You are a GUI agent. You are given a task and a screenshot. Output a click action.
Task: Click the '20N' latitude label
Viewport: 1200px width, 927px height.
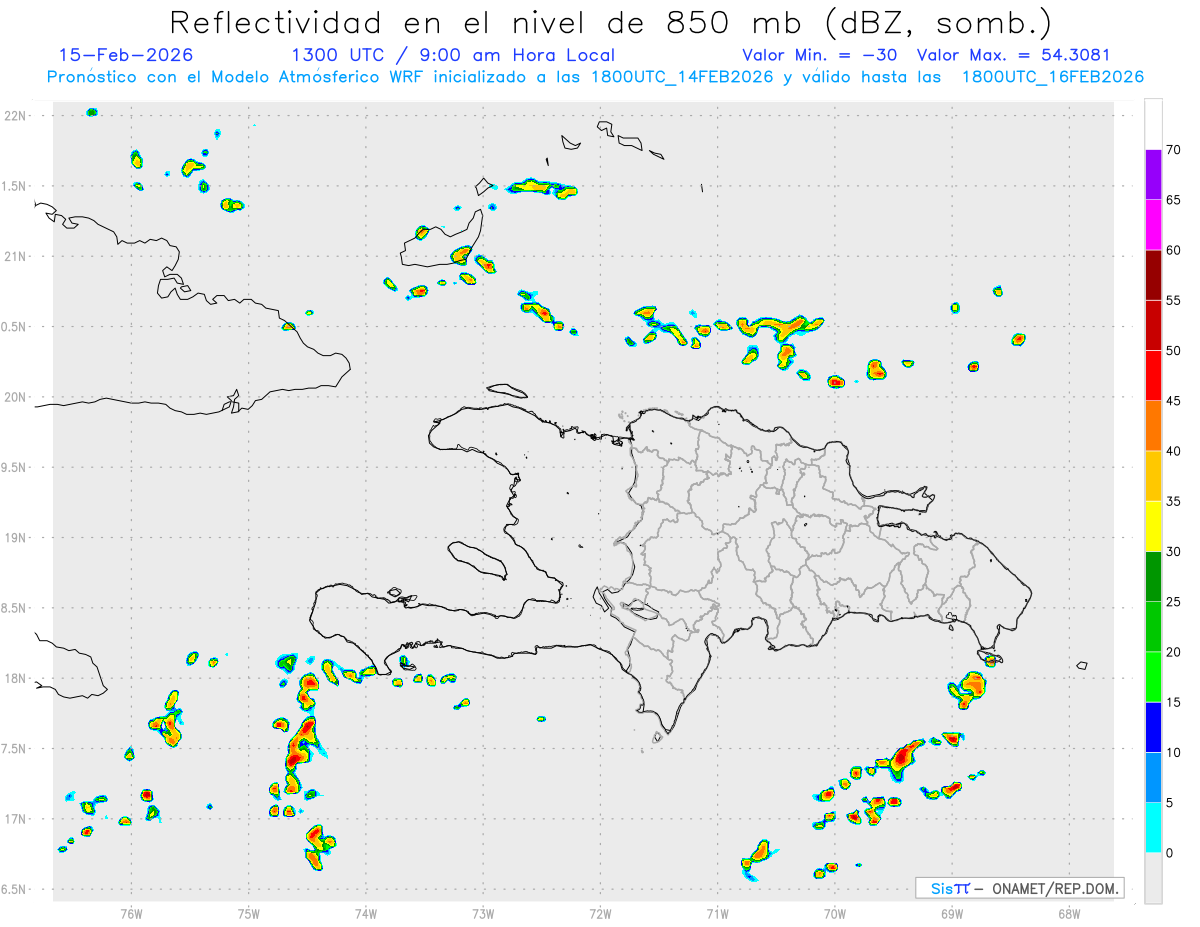coord(15,397)
